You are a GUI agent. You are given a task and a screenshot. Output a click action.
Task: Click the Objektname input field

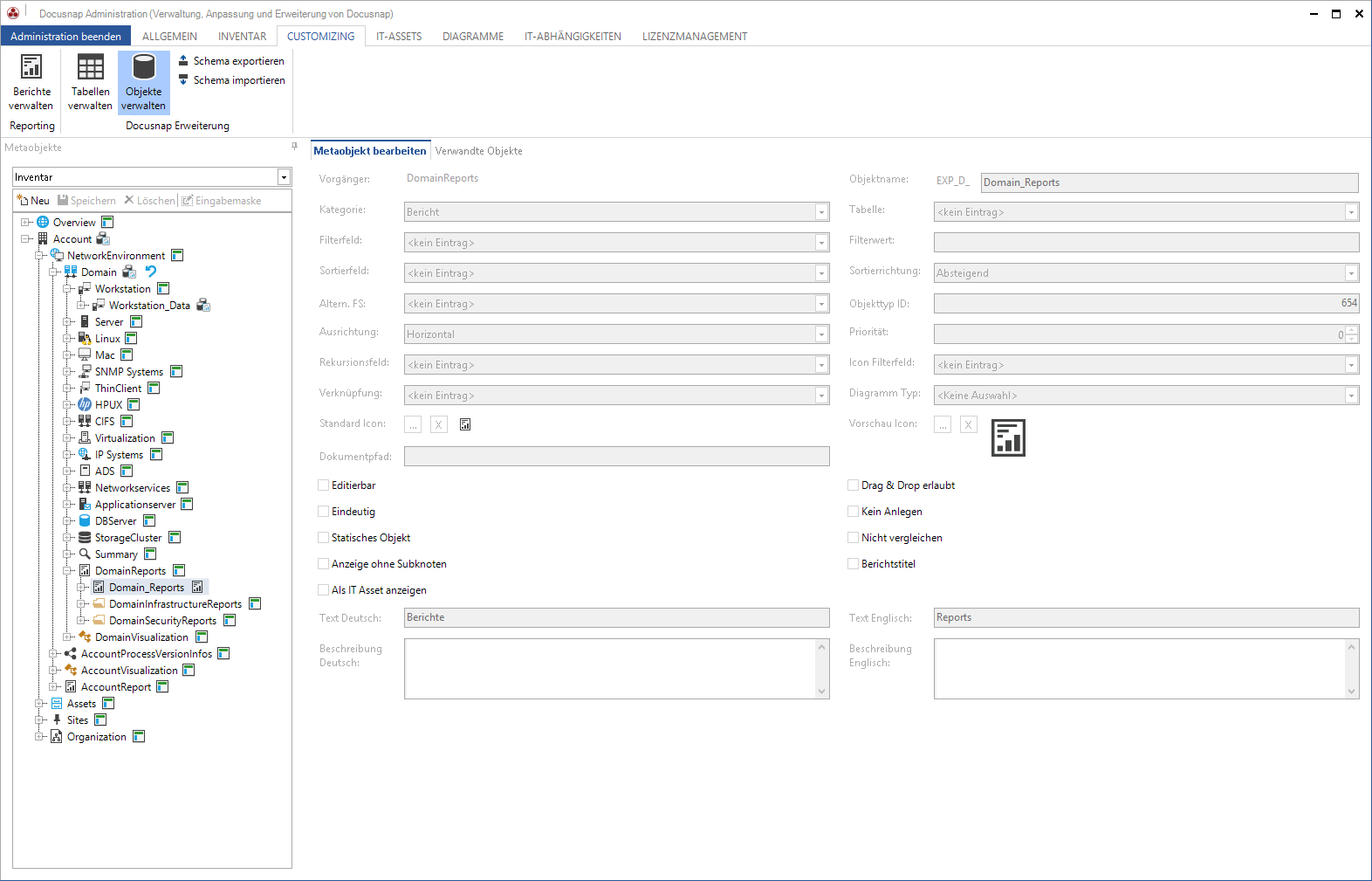pyautogui.click(x=1170, y=182)
